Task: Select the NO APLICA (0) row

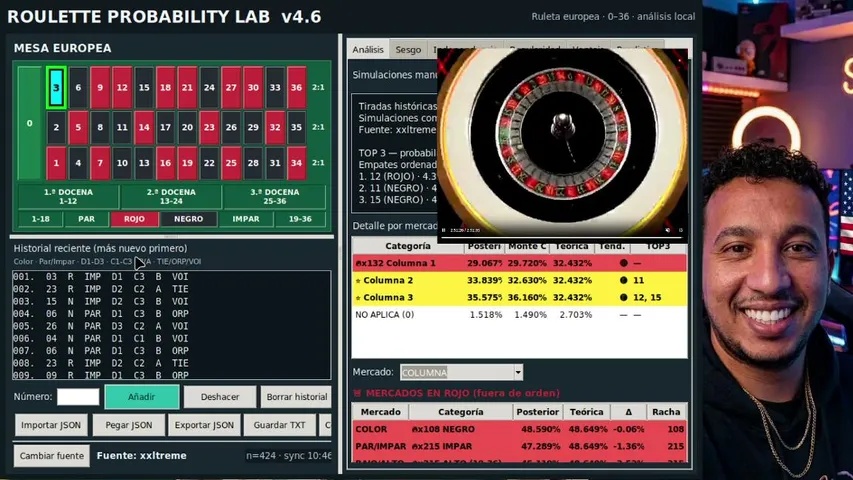Action: click(x=520, y=315)
